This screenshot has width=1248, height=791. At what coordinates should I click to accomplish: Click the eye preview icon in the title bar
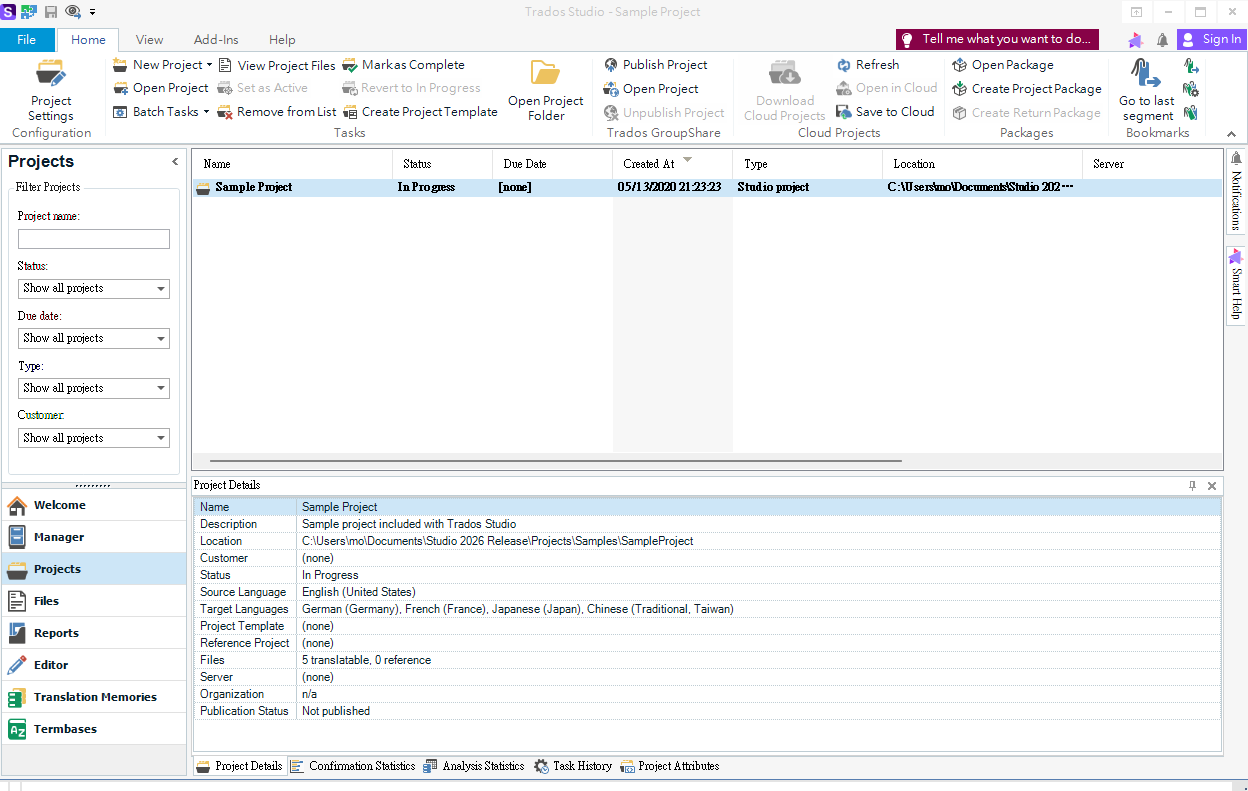click(73, 12)
